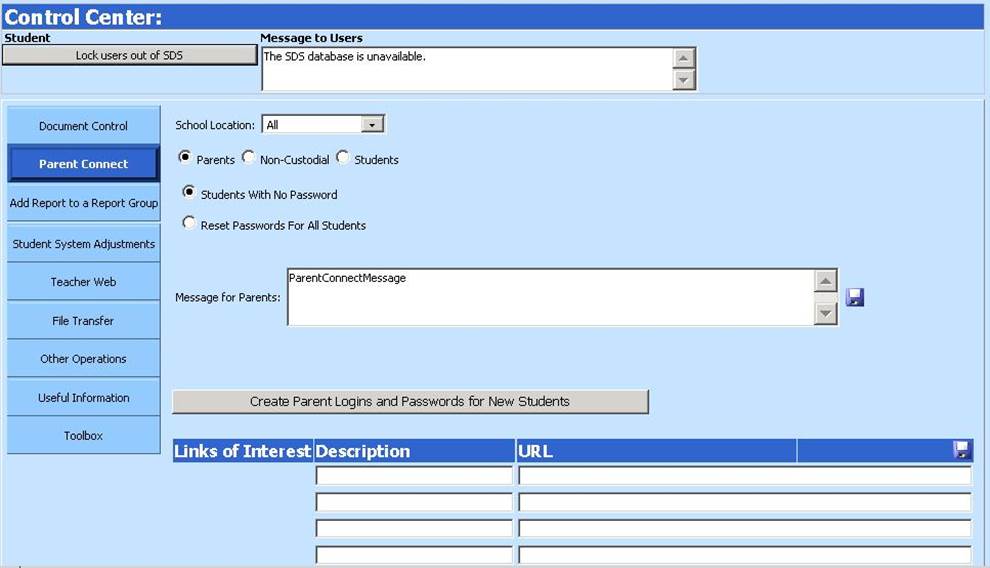This screenshot has height=568, width=990.
Task: Click the first Description input field
Action: 414,476
